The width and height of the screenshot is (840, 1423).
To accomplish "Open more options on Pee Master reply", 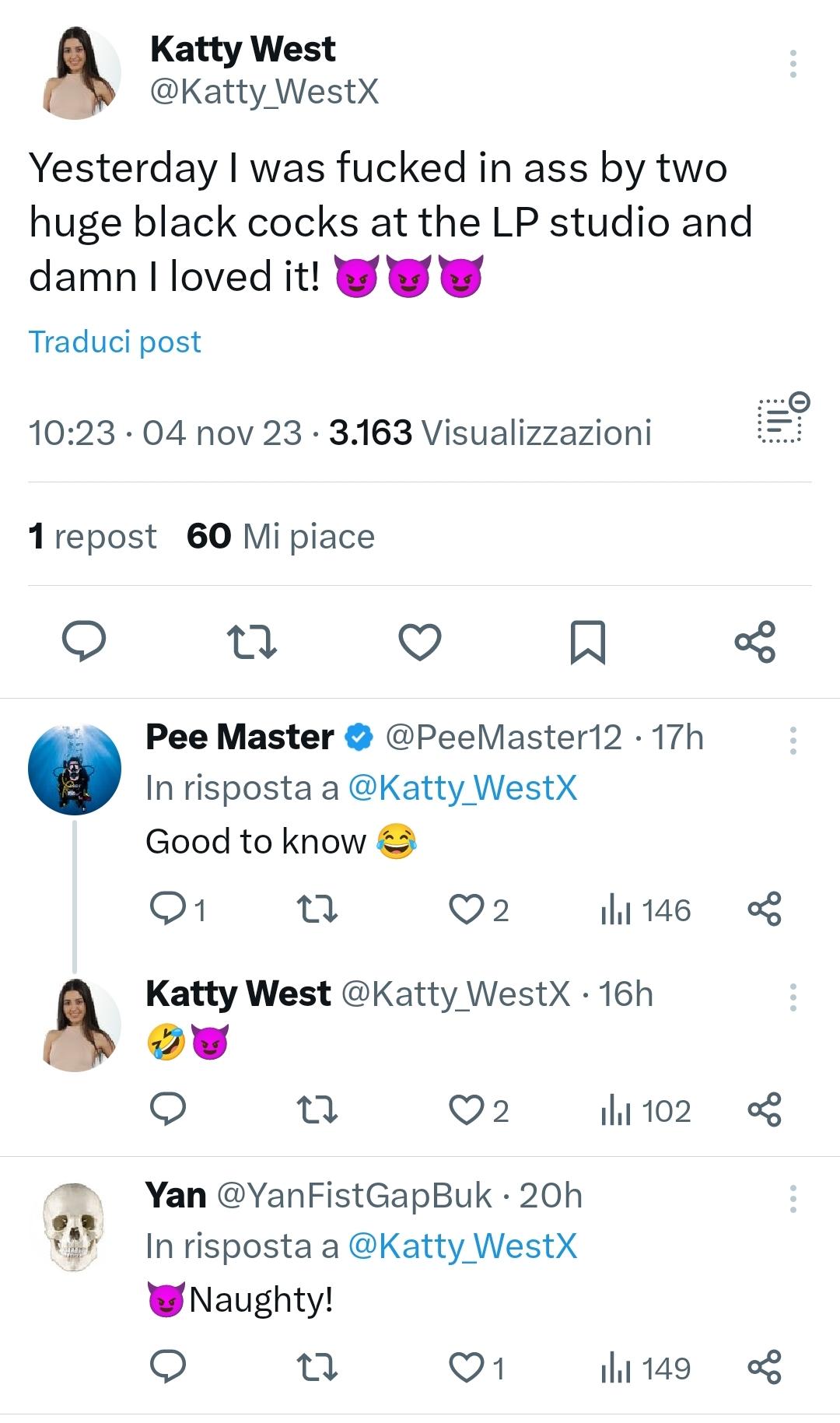I will [793, 741].
